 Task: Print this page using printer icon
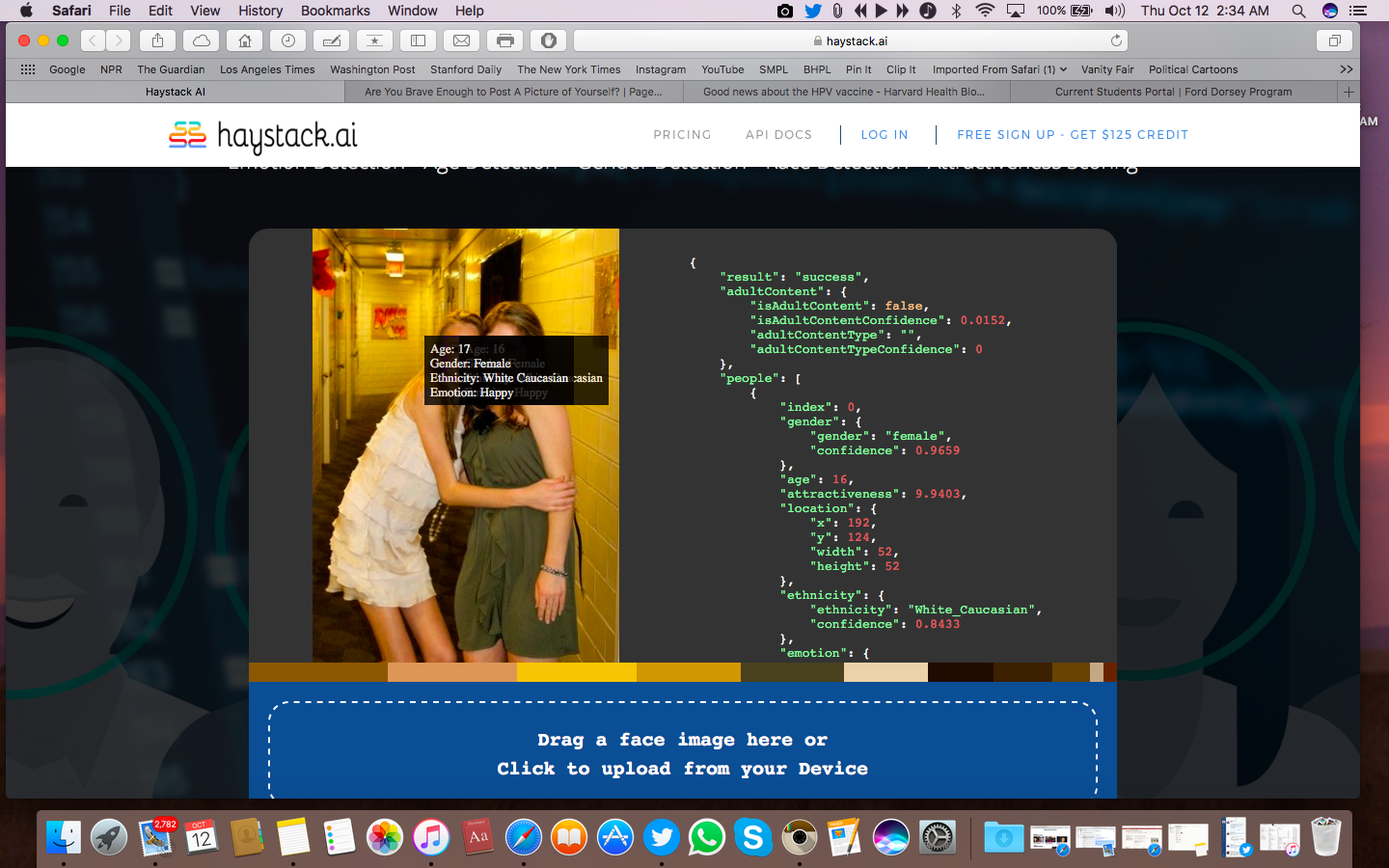[504, 41]
